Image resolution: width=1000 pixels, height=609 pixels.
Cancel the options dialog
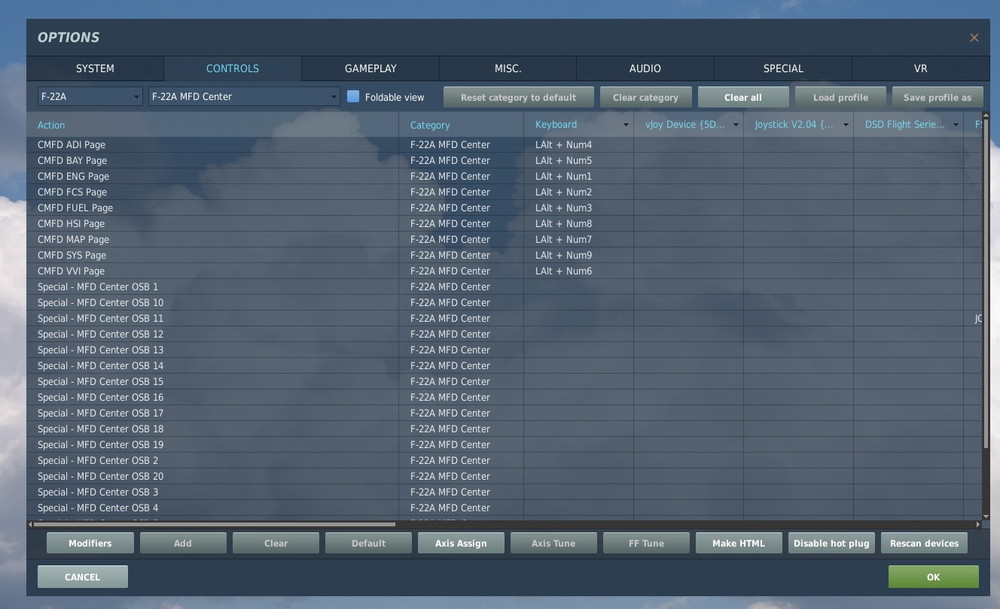pos(82,577)
